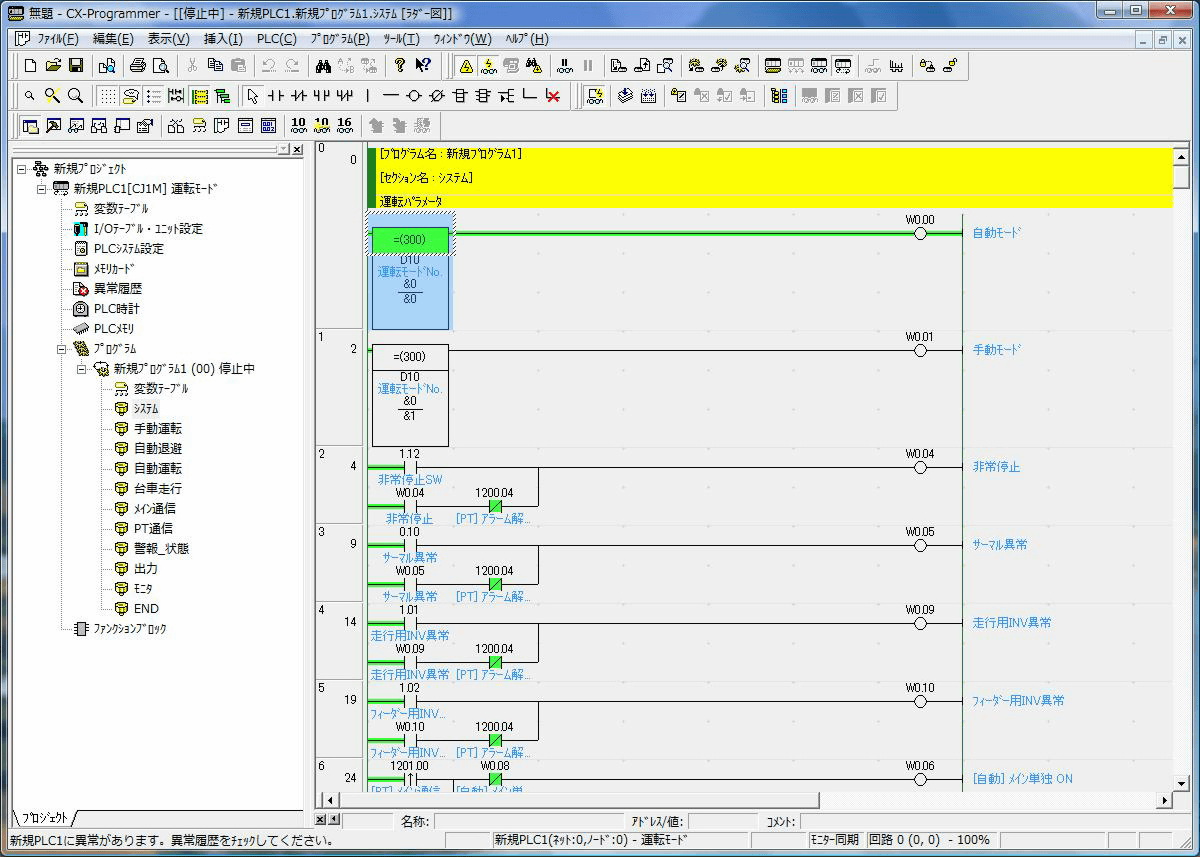Pick the New Contact tool
Image resolution: width=1200 pixels, height=857 pixels.
[276, 96]
